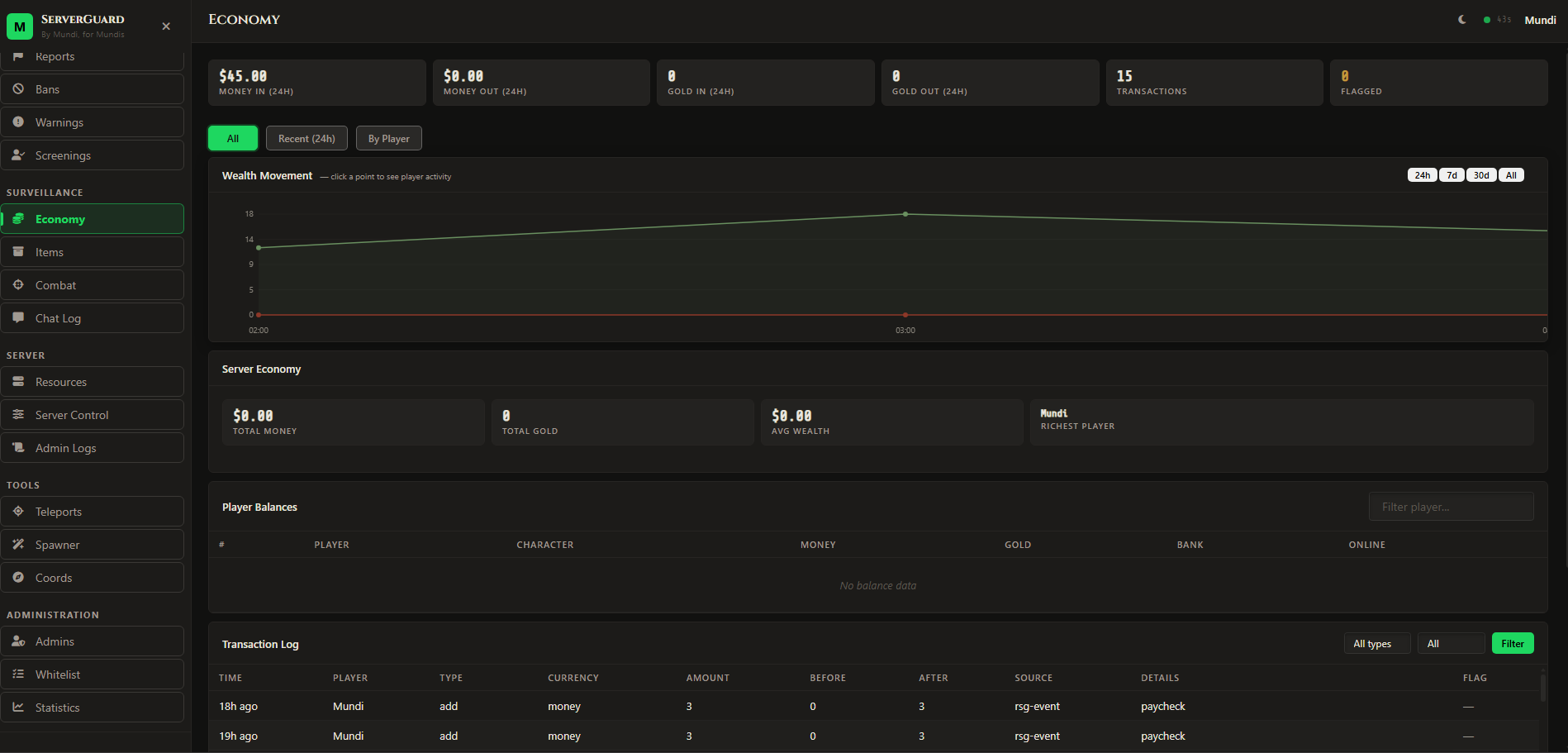Open Warnings using the exclamation icon
Screen dimensions: 1568x753
coord(18,122)
